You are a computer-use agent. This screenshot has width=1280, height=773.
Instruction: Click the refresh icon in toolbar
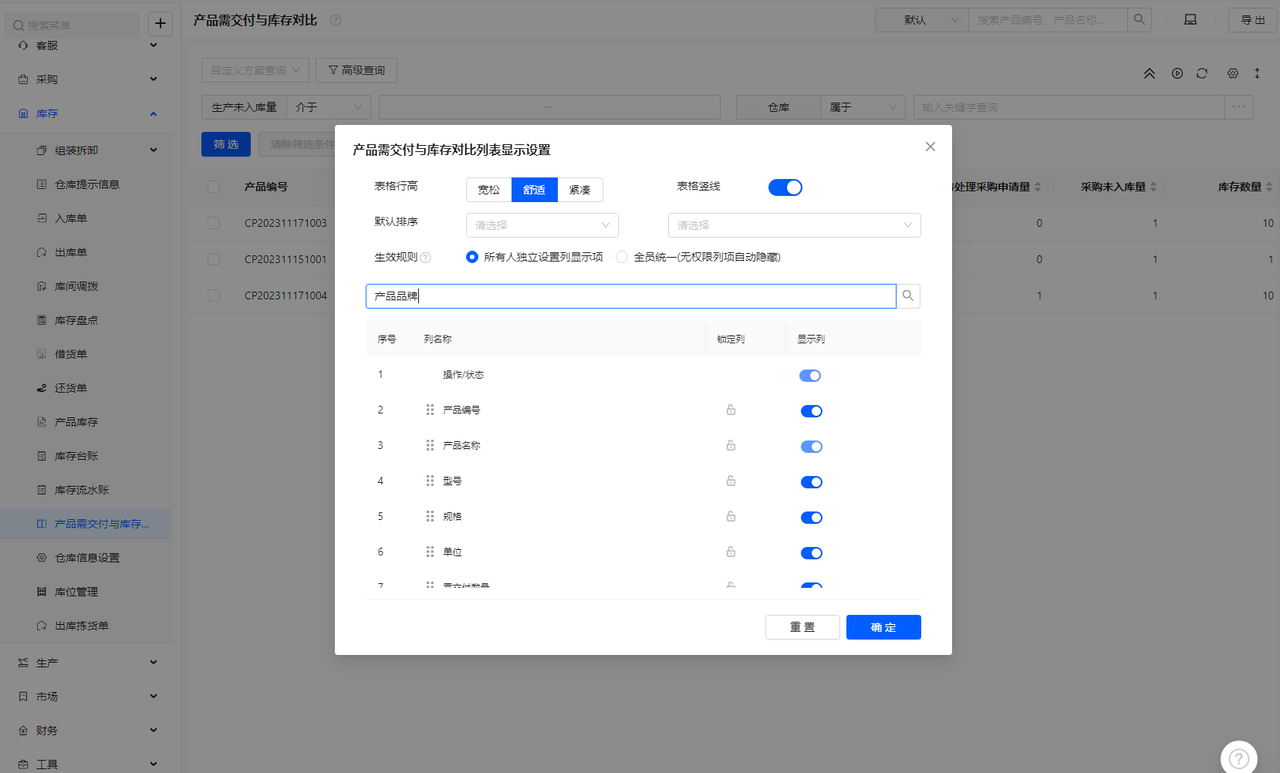click(x=1202, y=73)
